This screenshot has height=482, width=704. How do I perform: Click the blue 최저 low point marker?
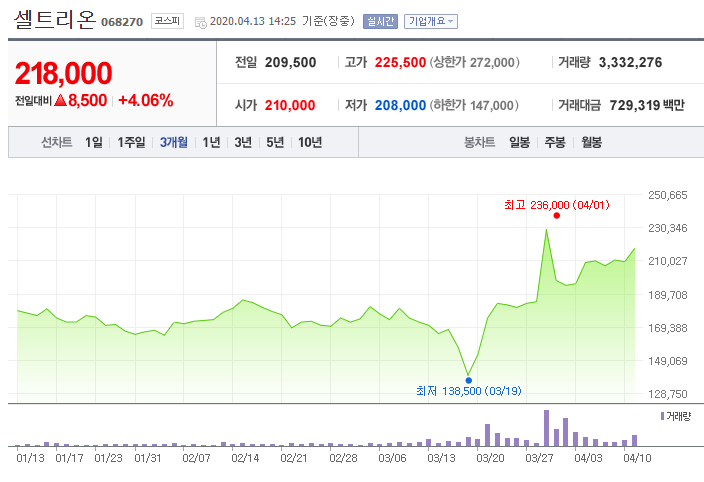pos(469,381)
